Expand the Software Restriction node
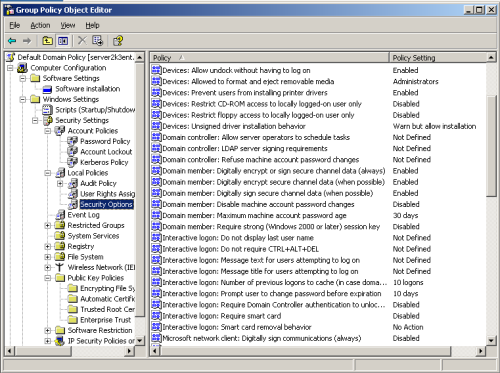 tap(48, 330)
